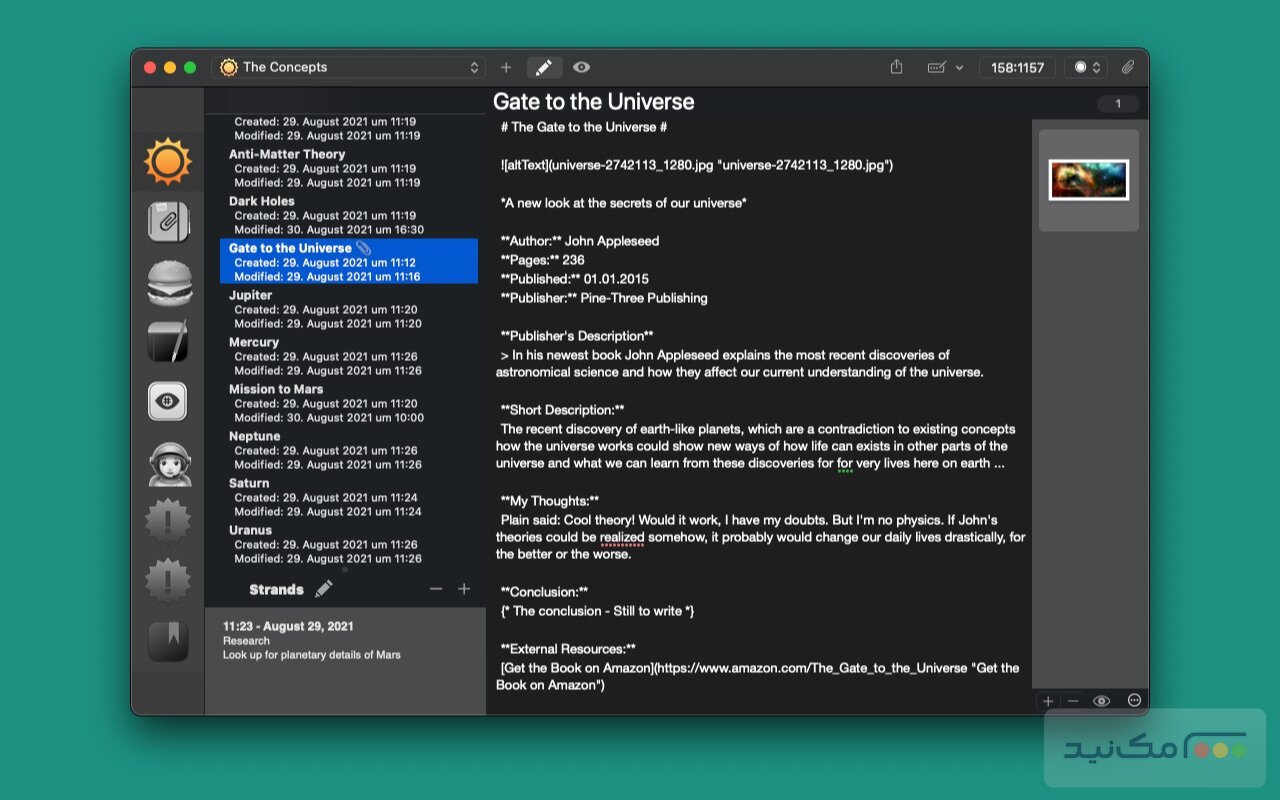Image resolution: width=1280 pixels, height=800 pixels.
Task: Open the notebook with paperclip sidebar collection
Action: click(167, 222)
